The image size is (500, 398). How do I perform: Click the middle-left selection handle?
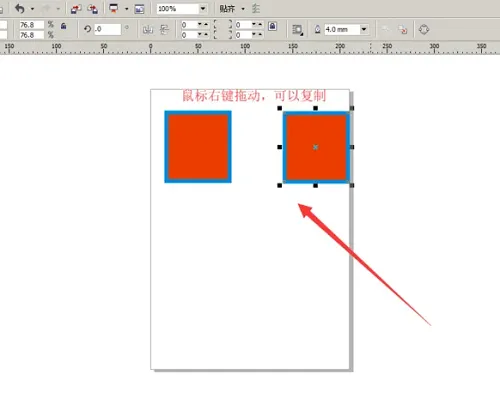pyautogui.click(x=280, y=147)
